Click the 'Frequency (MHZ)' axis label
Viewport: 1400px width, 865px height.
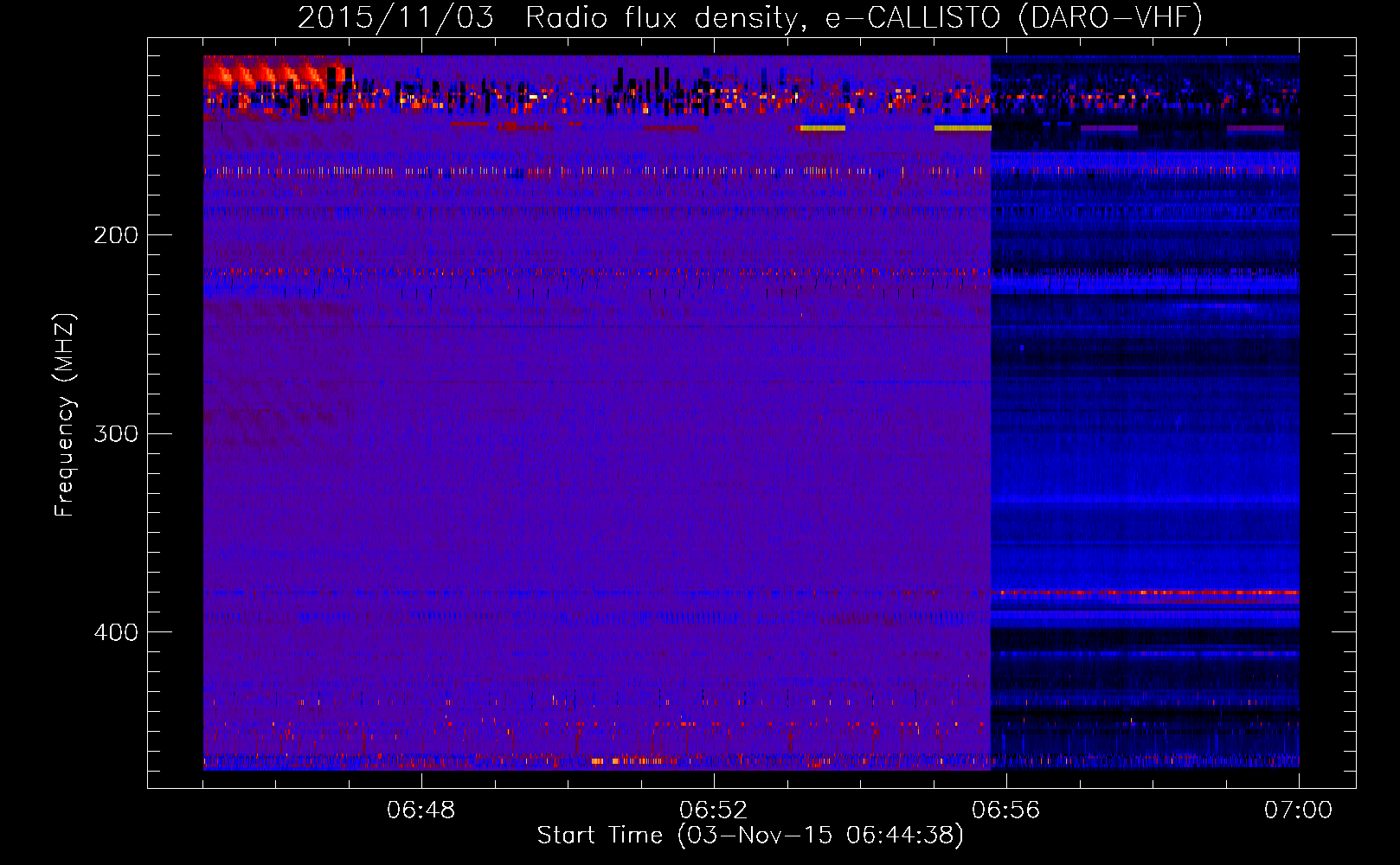[65, 415]
